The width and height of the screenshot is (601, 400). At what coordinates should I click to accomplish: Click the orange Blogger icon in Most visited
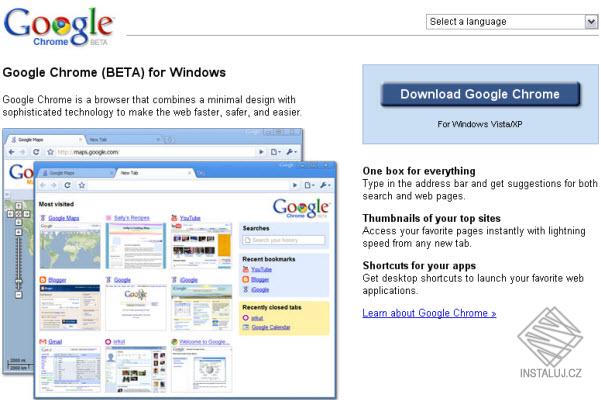[43, 280]
